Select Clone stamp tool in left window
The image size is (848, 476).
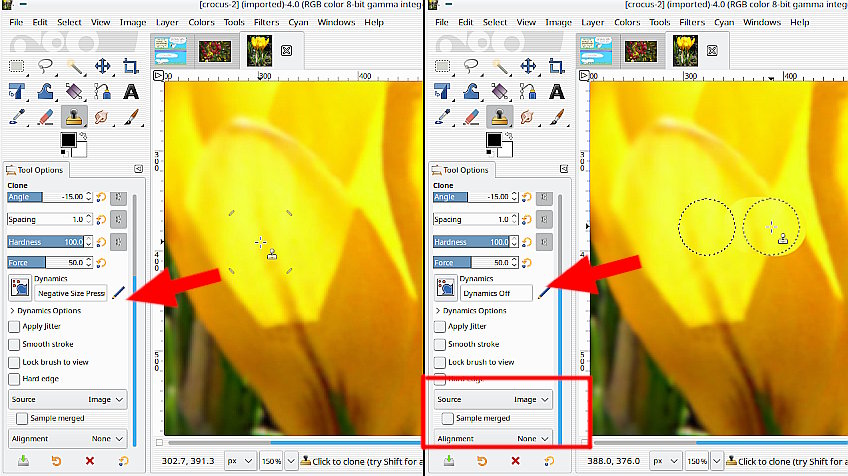coord(74,117)
